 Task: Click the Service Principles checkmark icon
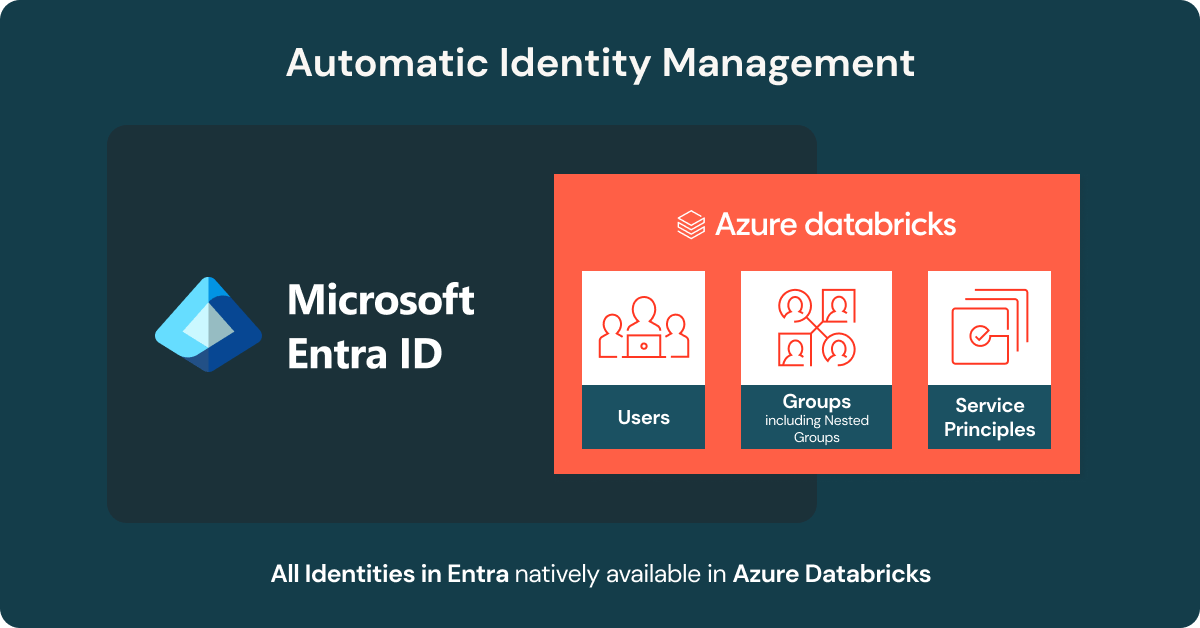coord(989,326)
